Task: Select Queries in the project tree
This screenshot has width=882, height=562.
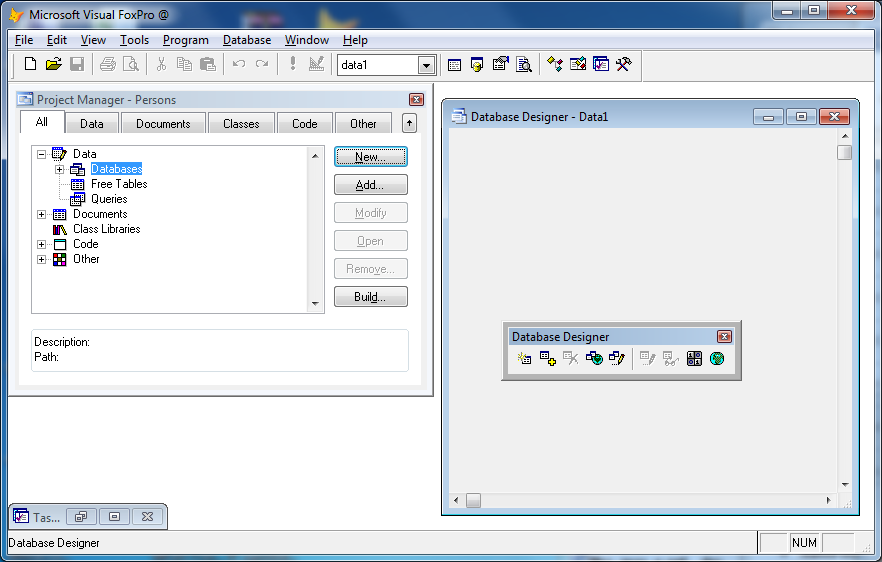Action: [109, 199]
